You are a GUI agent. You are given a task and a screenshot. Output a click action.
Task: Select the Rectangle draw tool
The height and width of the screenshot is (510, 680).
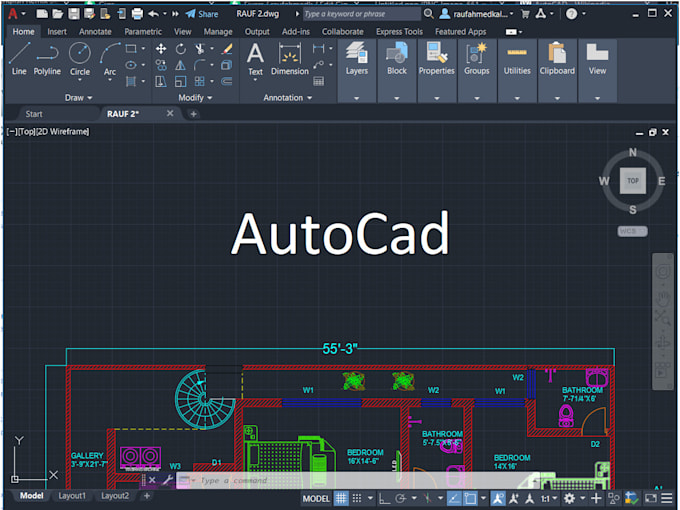(131, 49)
